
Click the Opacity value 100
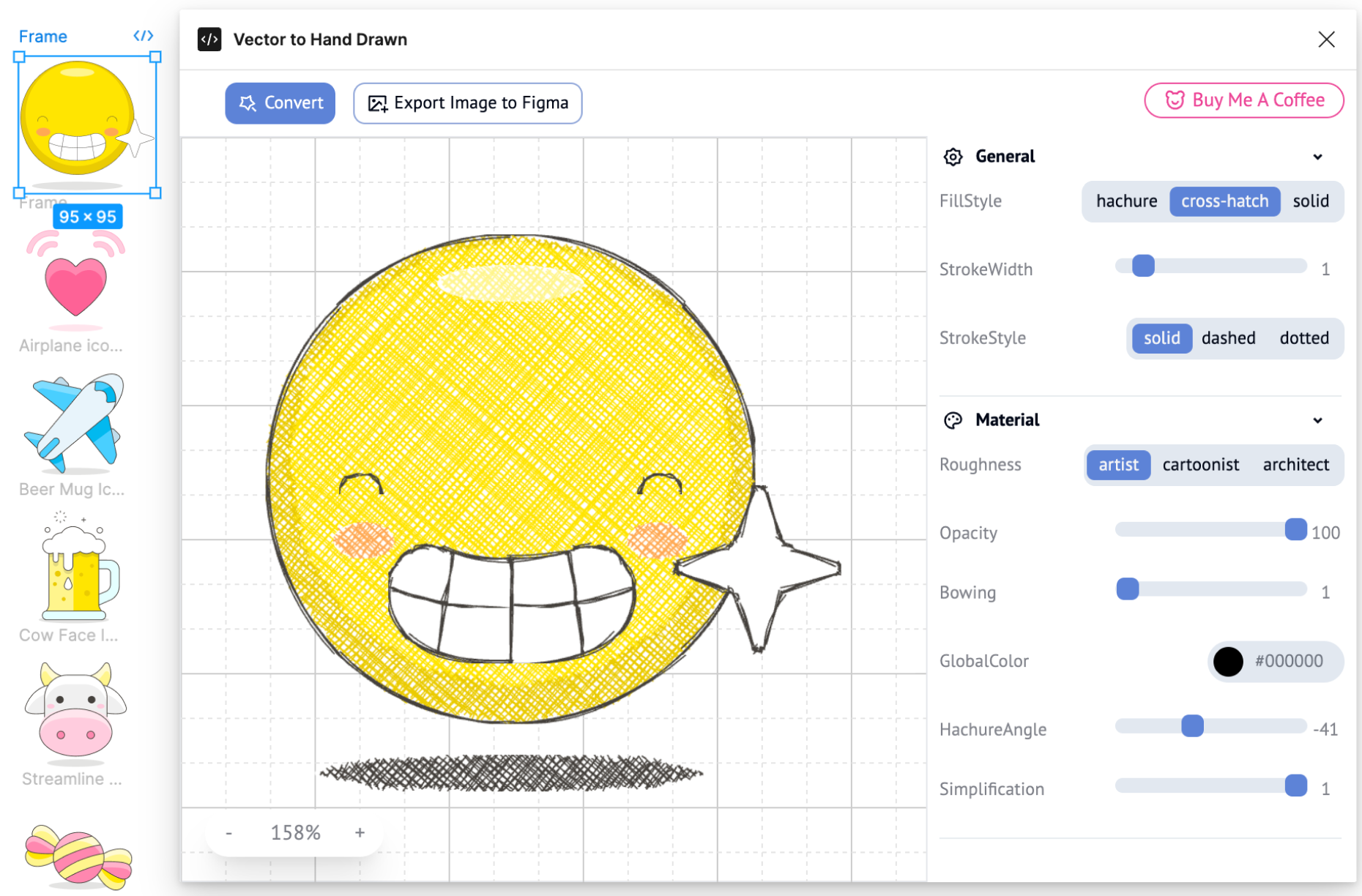[x=1325, y=533]
